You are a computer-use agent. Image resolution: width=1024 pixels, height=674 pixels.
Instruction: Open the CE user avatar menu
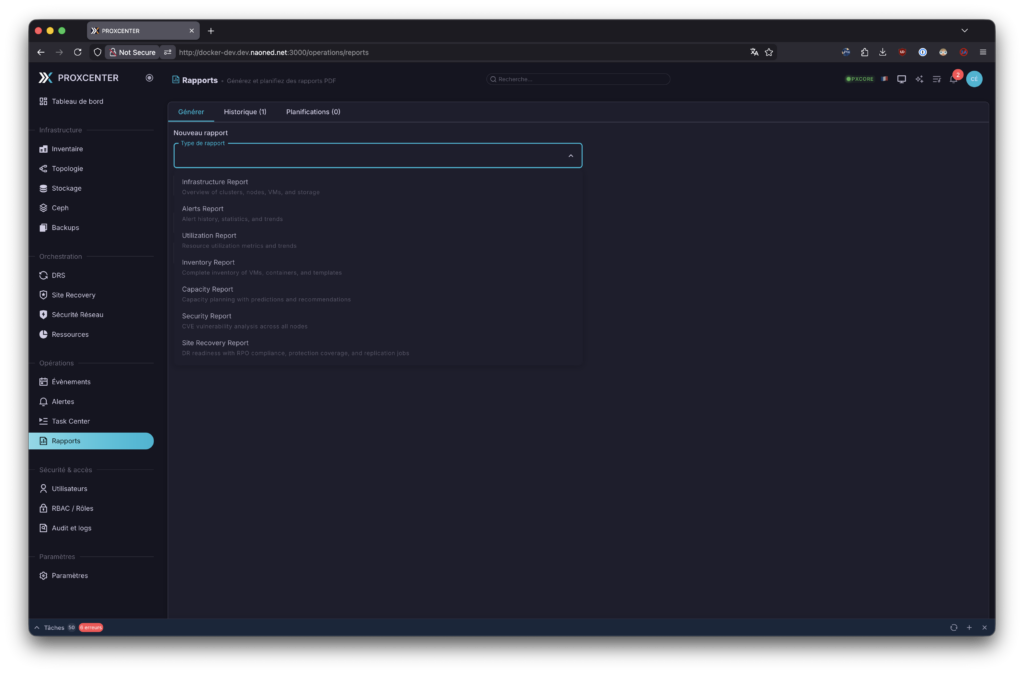(974, 79)
